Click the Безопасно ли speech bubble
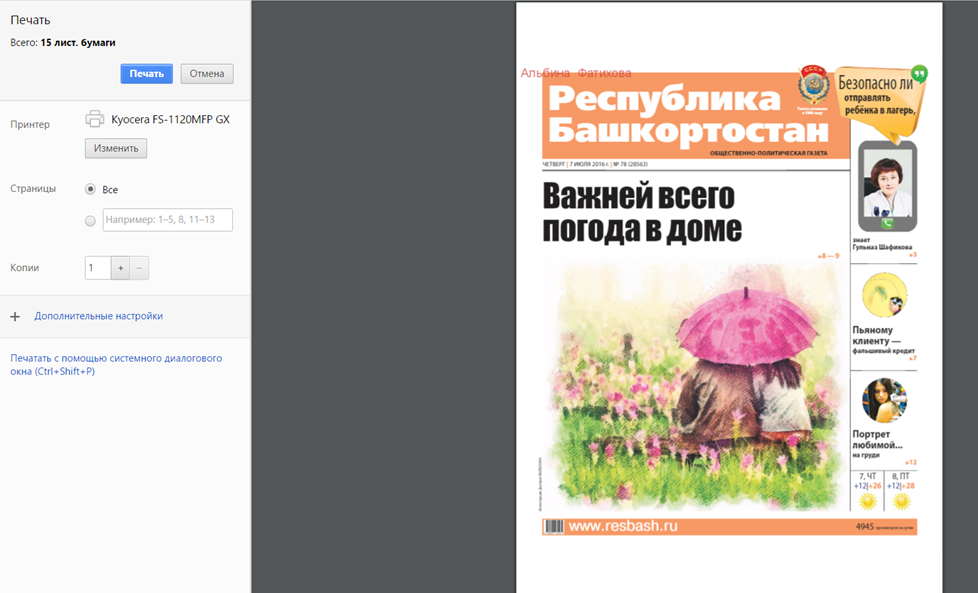Image resolution: width=978 pixels, height=593 pixels. point(880,103)
